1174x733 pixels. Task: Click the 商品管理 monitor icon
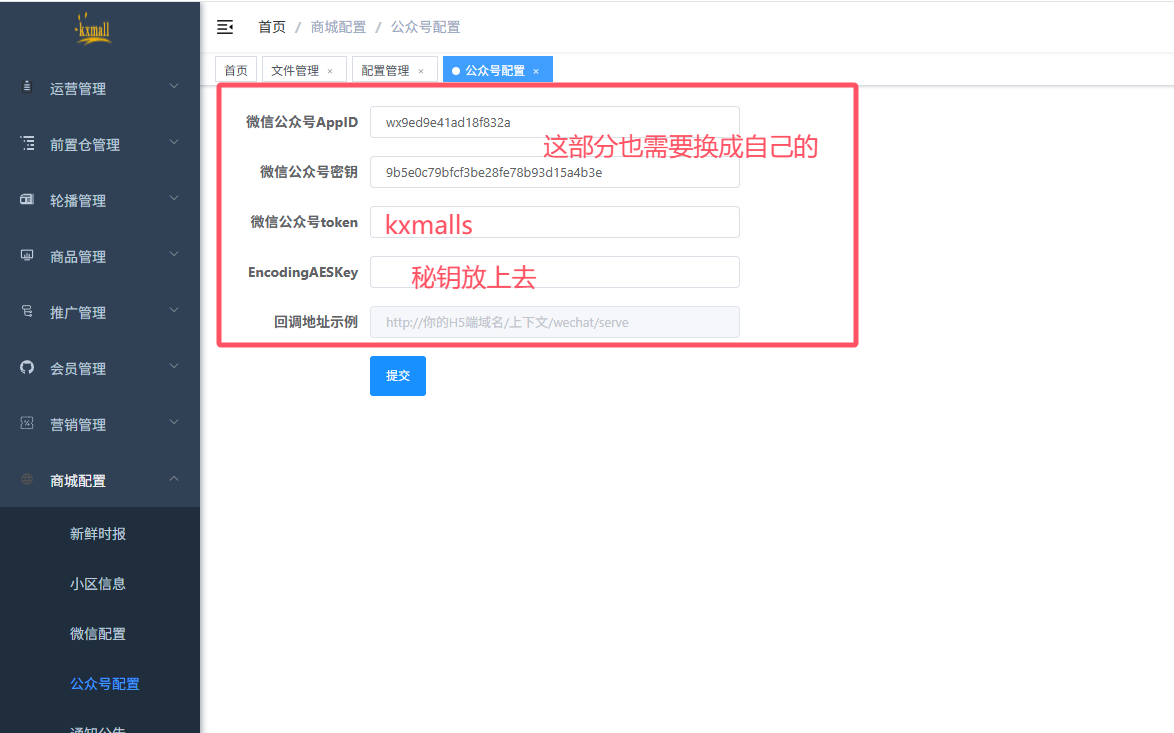point(27,256)
